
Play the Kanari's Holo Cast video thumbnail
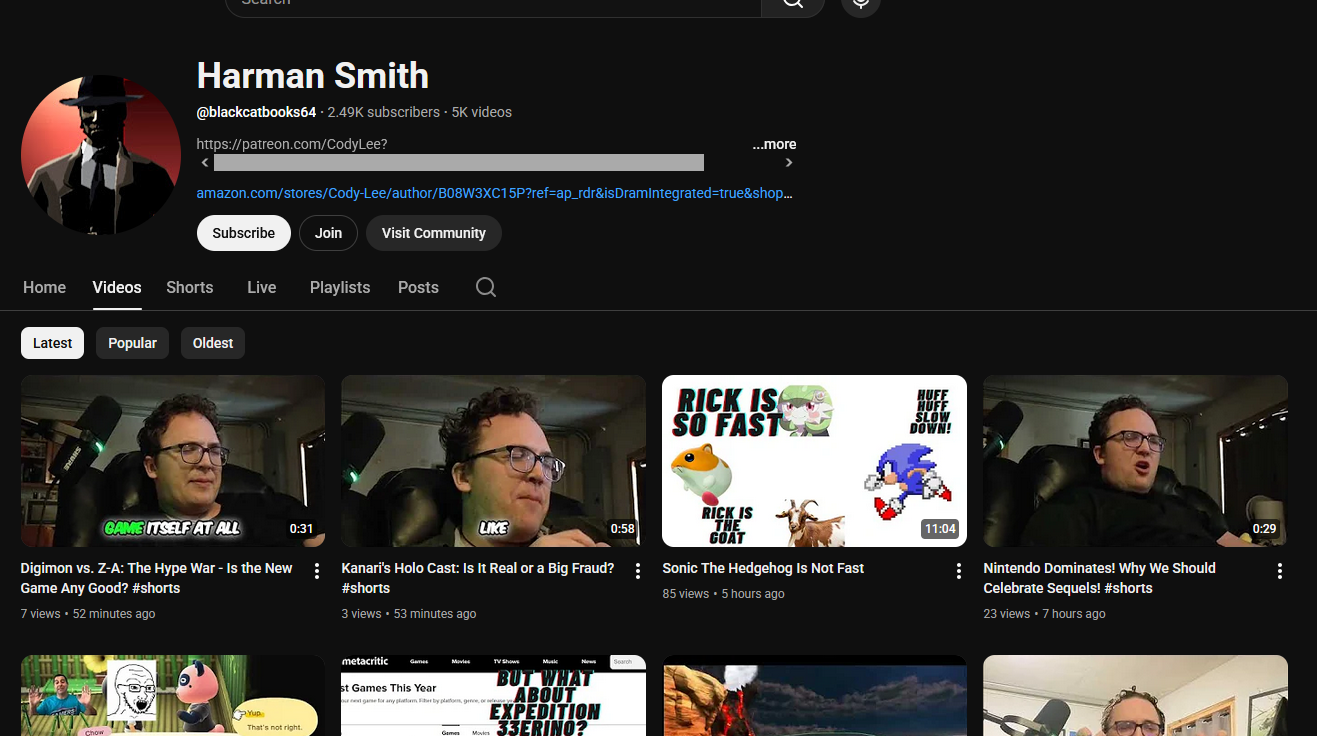[x=494, y=461]
